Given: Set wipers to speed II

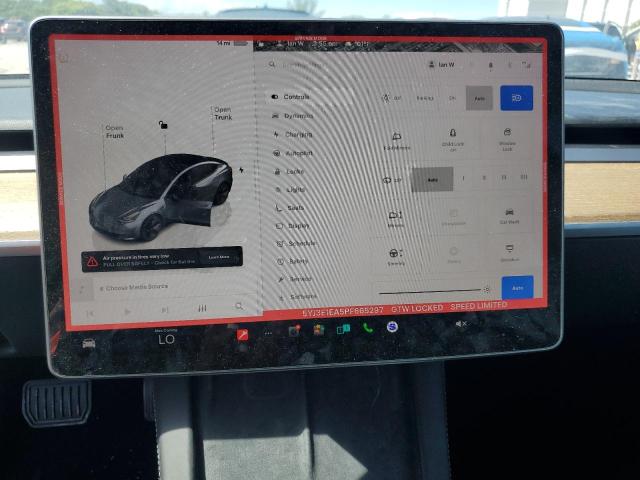Looking at the screenshot, I should pyautogui.click(x=484, y=178).
